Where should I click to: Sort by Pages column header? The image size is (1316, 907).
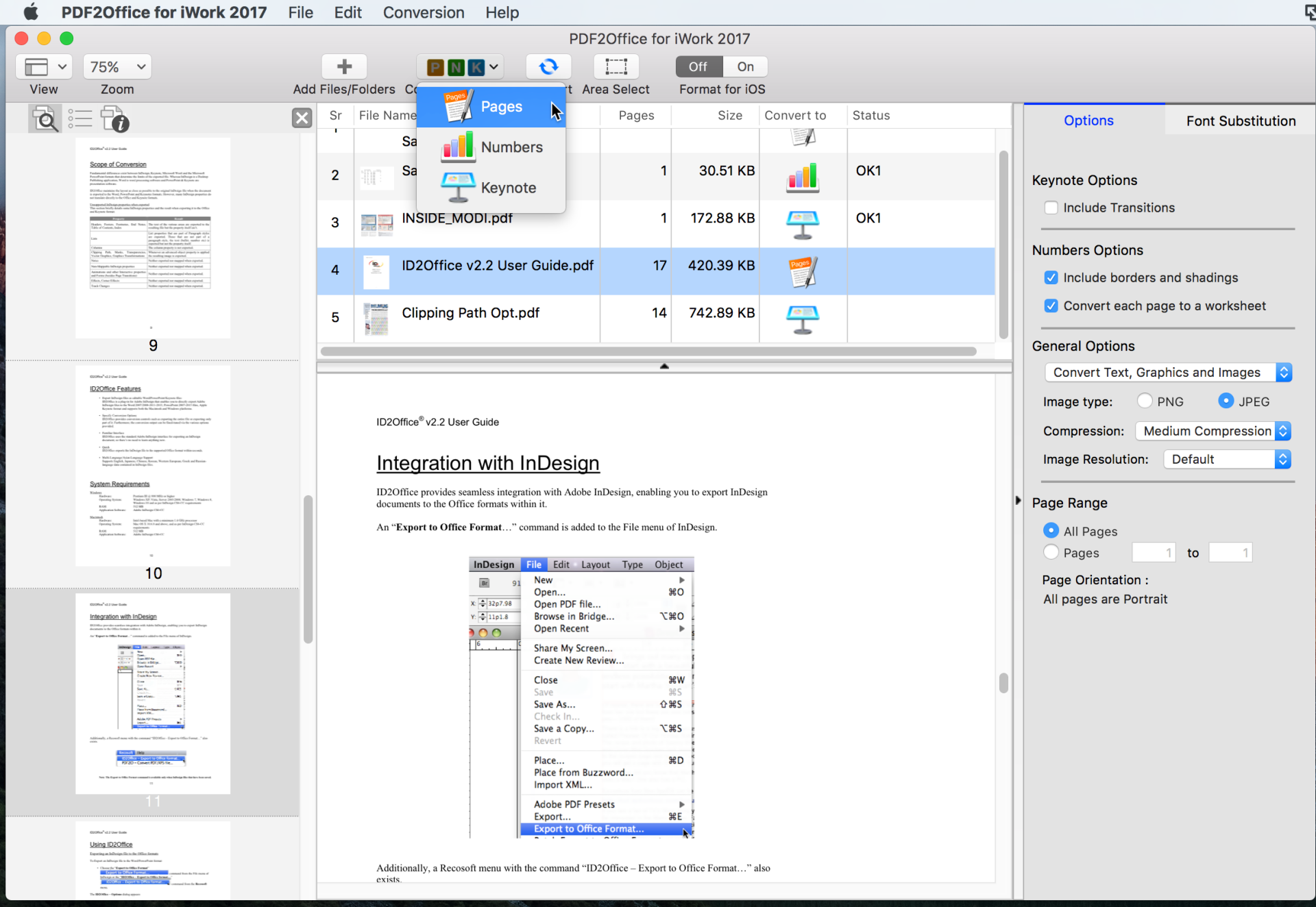point(636,116)
